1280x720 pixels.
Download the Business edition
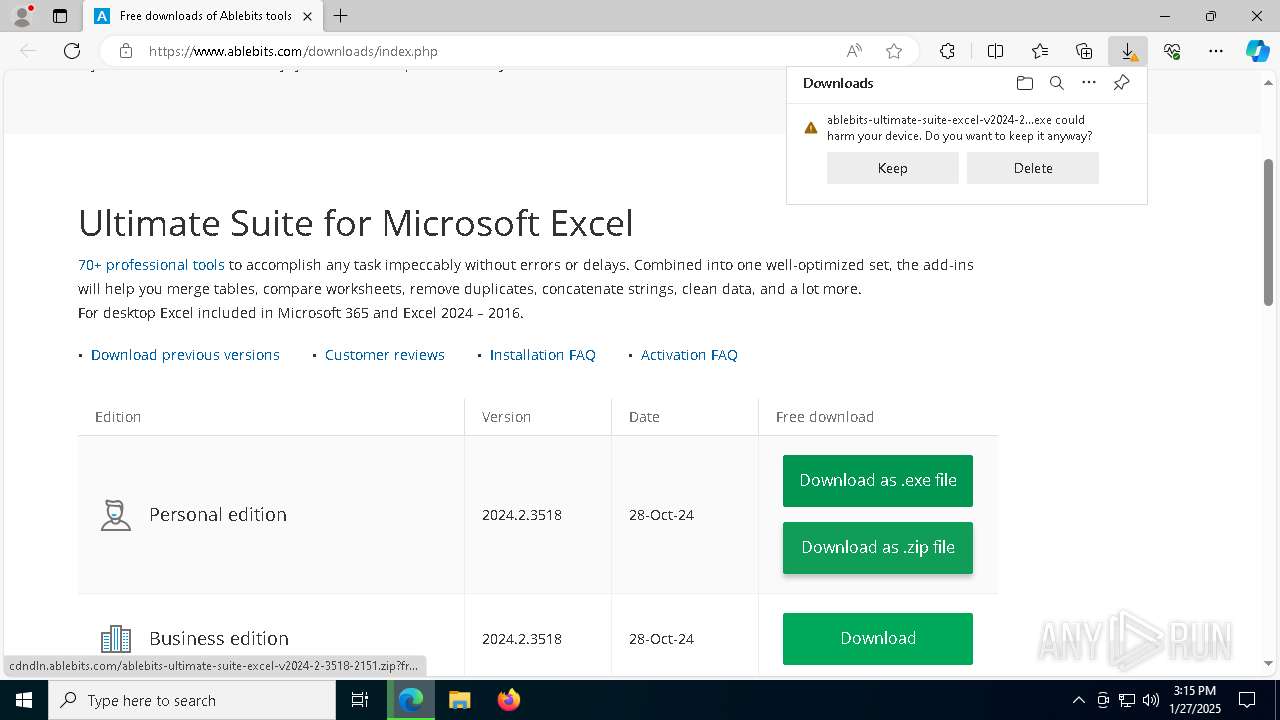click(x=878, y=639)
